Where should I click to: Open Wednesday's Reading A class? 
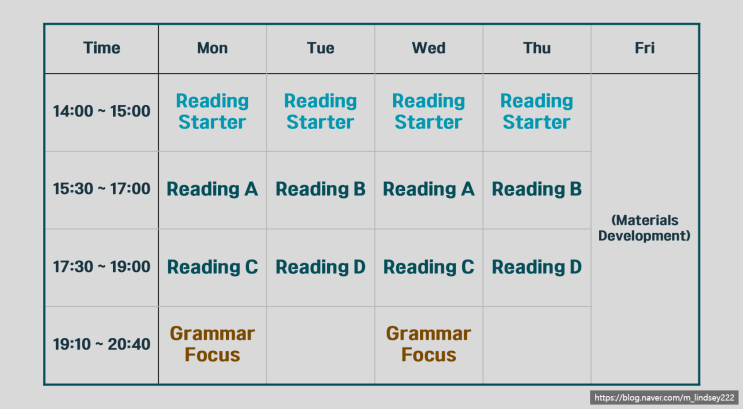(x=428, y=188)
